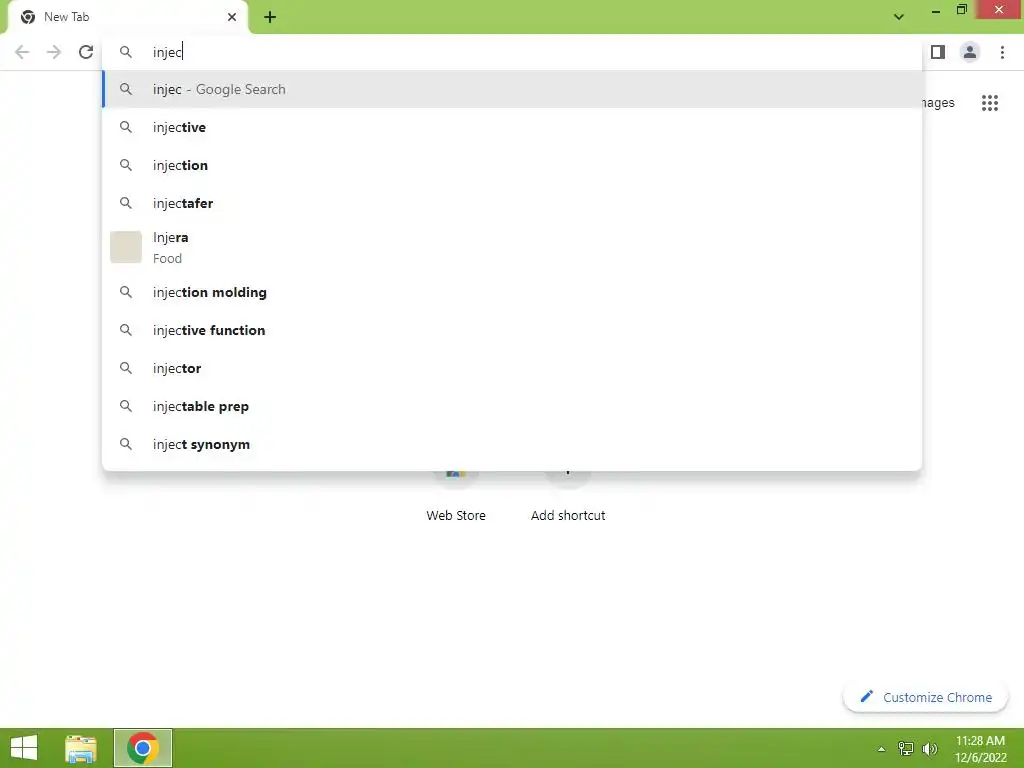Show hidden system tray icons
This screenshot has width=1024, height=768.
coord(881,749)
